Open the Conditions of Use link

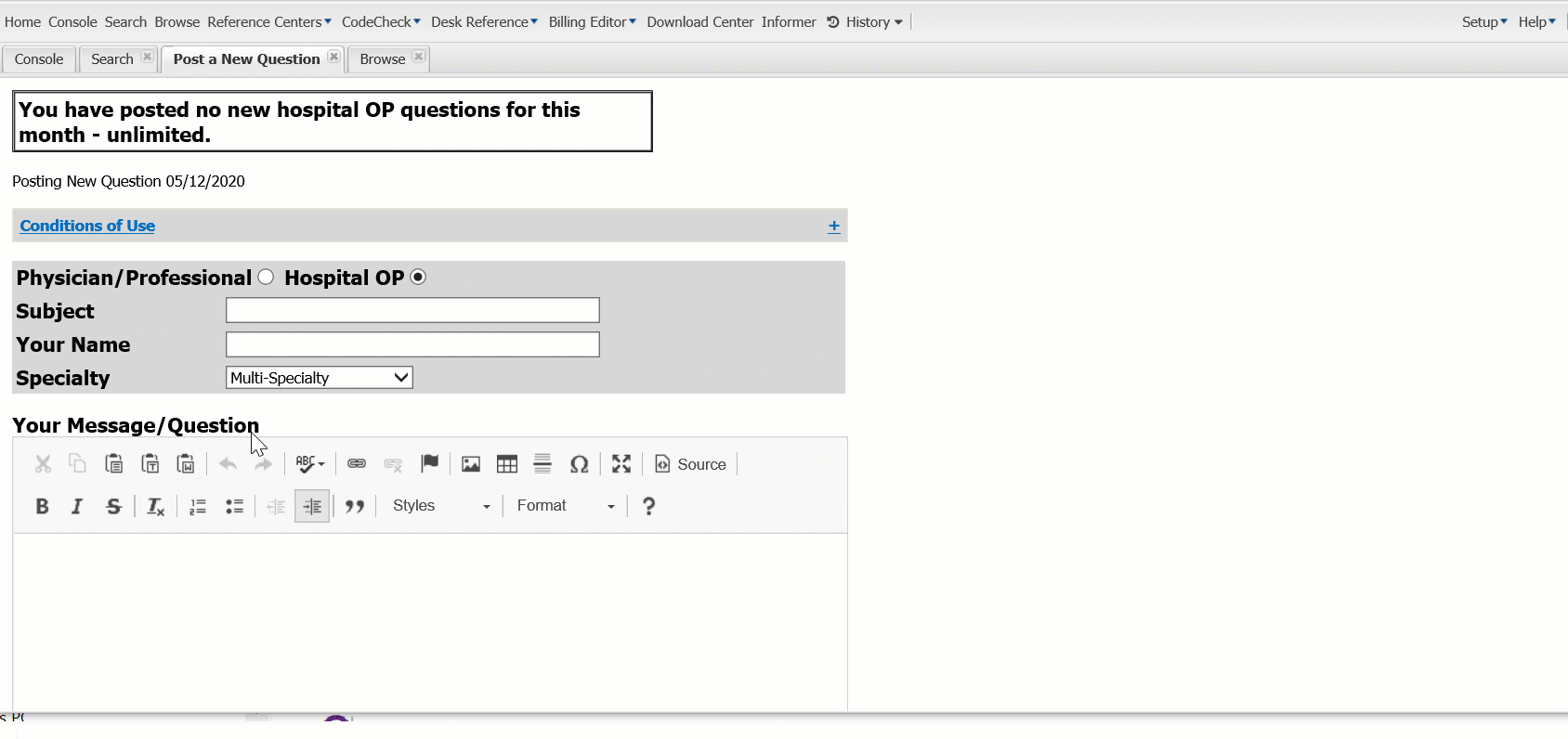pyautogui.click(x=87, y=226)
